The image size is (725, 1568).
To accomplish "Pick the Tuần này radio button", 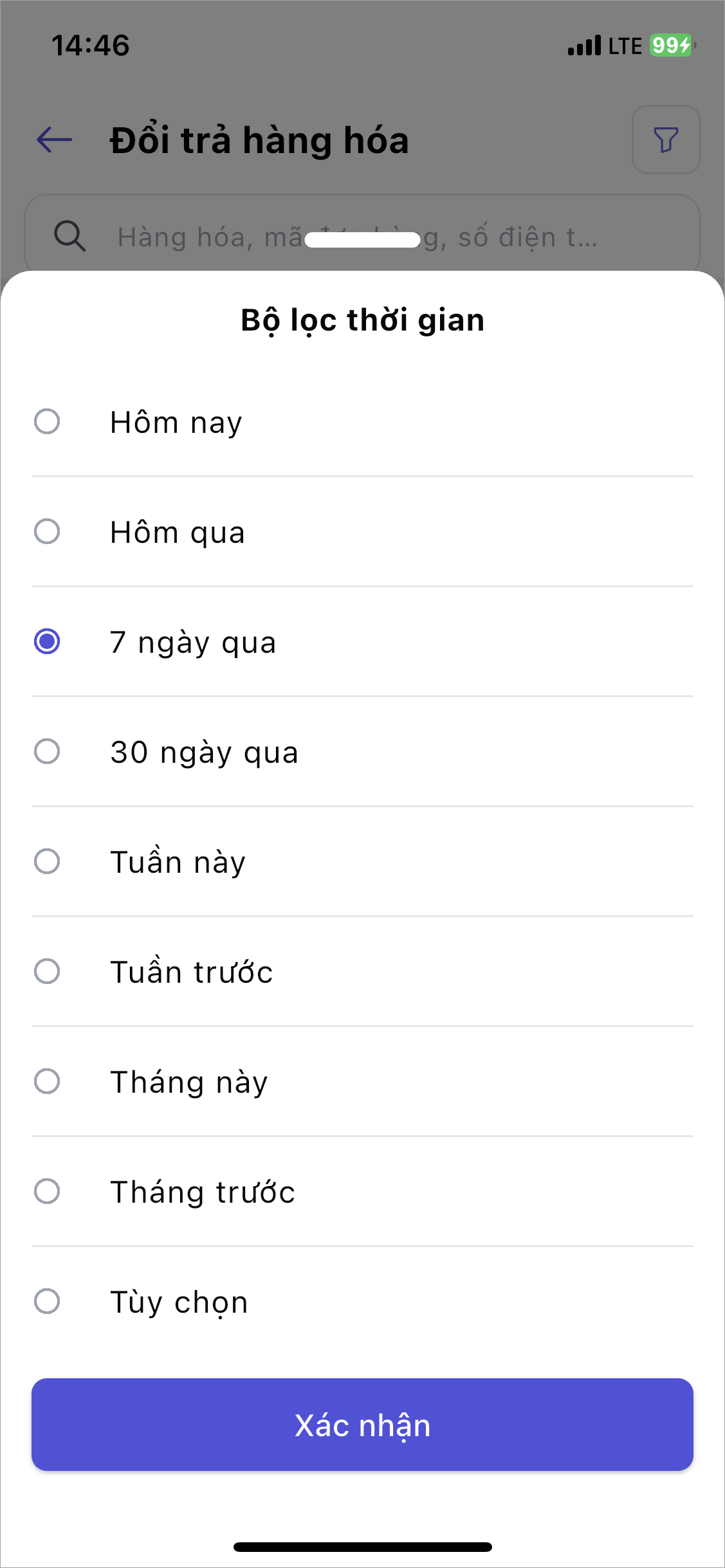I will point(47,862).
